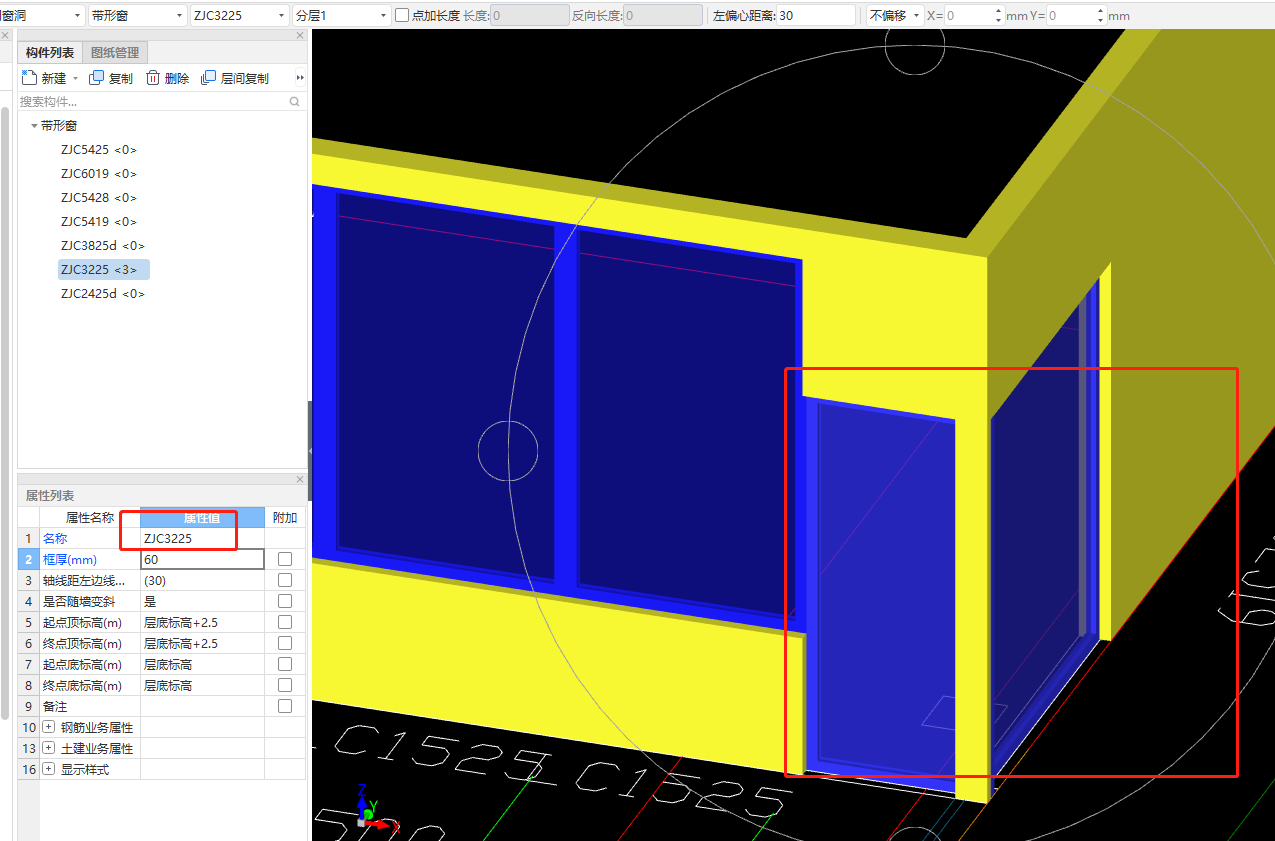Image resolution: width=1275 pixels, height=841 pixels.
Task: Click the 复制 copy icon
Action: [x=97, y=78]
